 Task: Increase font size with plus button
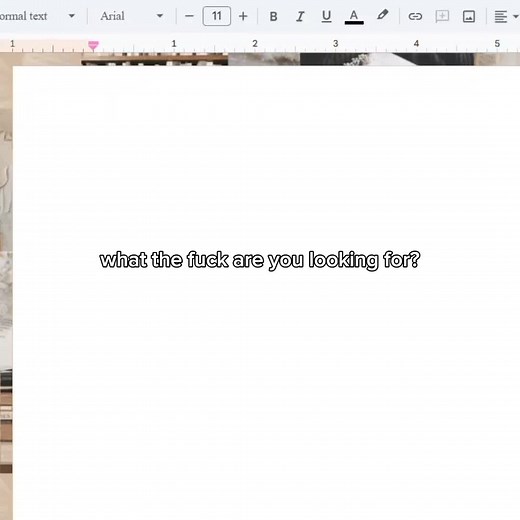click(x=243, y=16)
